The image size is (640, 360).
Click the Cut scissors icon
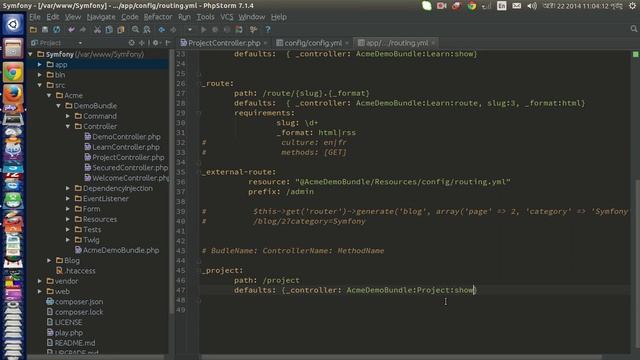click(97, 29)
